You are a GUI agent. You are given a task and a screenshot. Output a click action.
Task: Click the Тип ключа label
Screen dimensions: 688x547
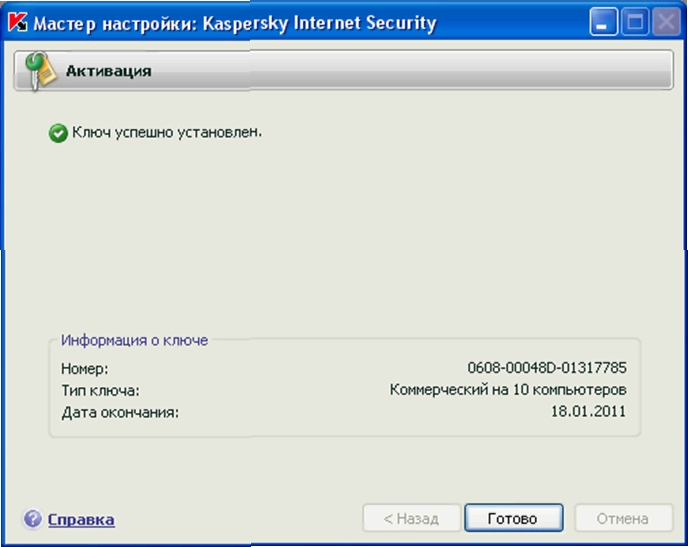[x=100, y=390]
